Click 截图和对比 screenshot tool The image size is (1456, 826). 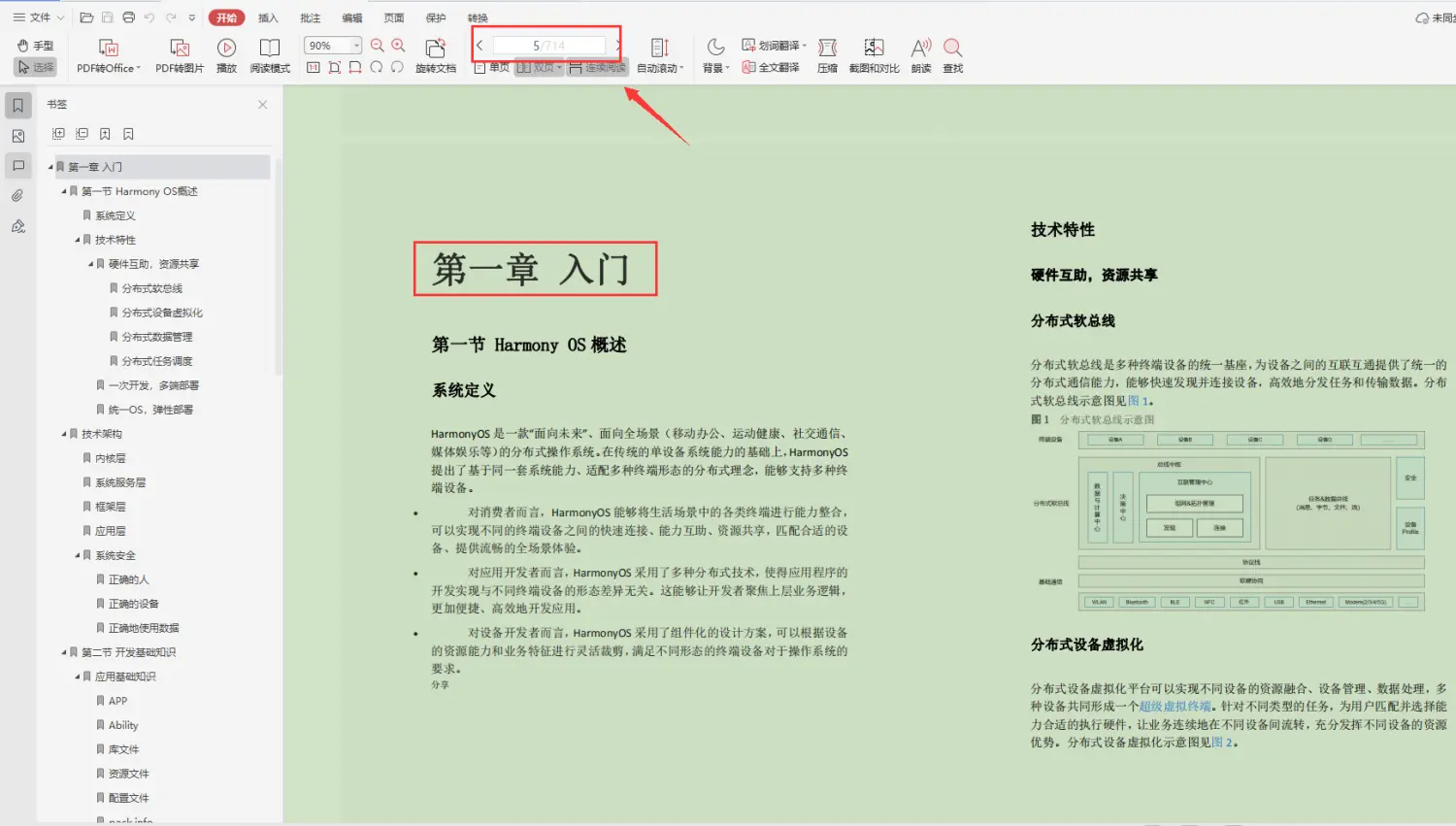(x=874, y=56)
